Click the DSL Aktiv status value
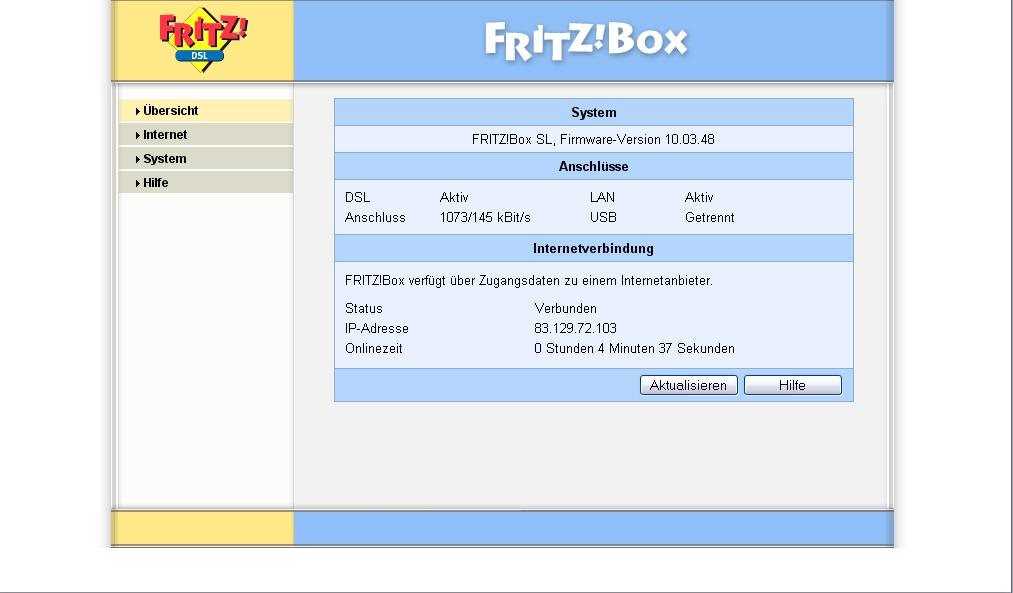The height and width of the screenshot is (593, 1013). coord(454,198)
